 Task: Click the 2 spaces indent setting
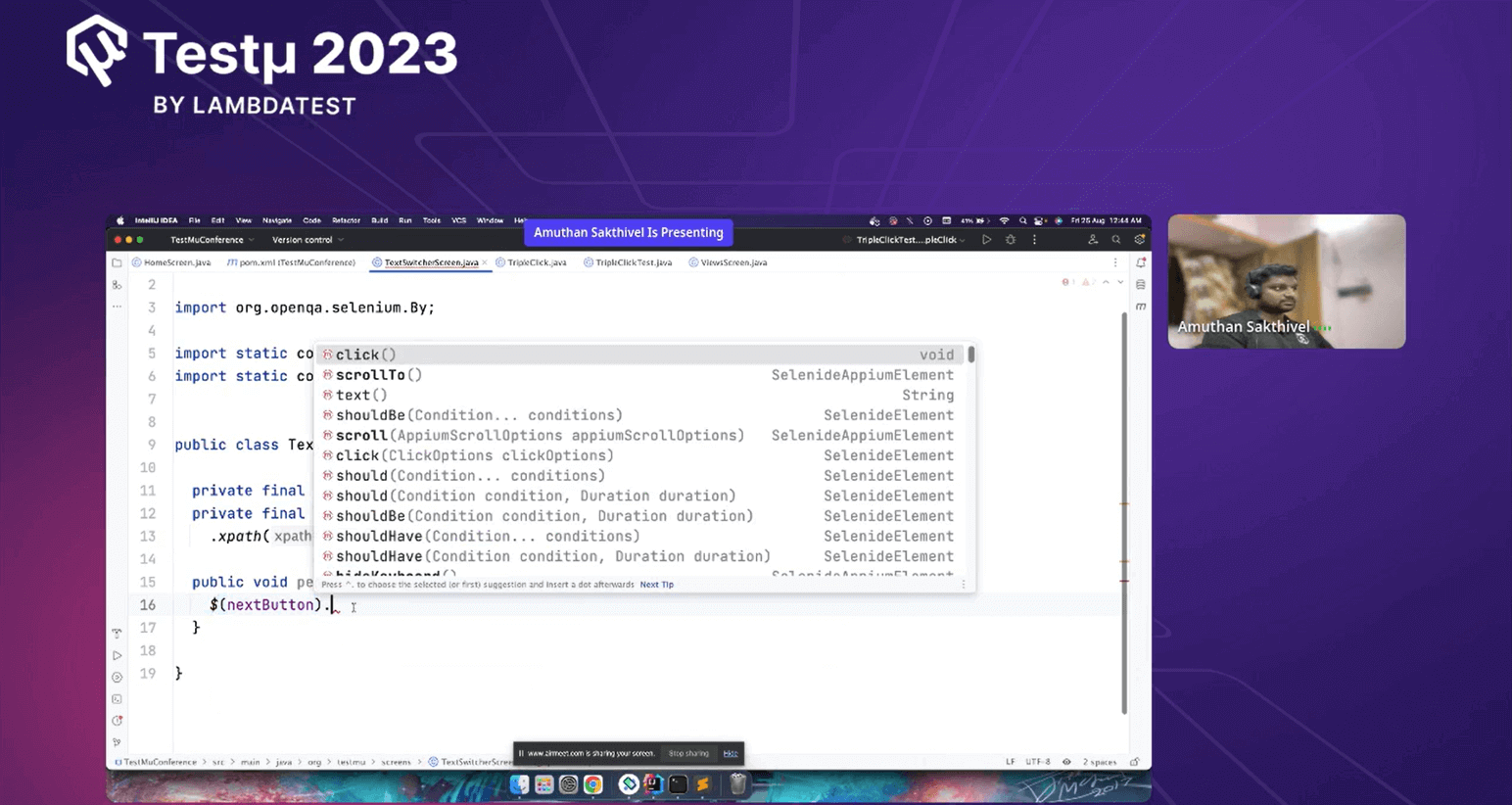1100,762
